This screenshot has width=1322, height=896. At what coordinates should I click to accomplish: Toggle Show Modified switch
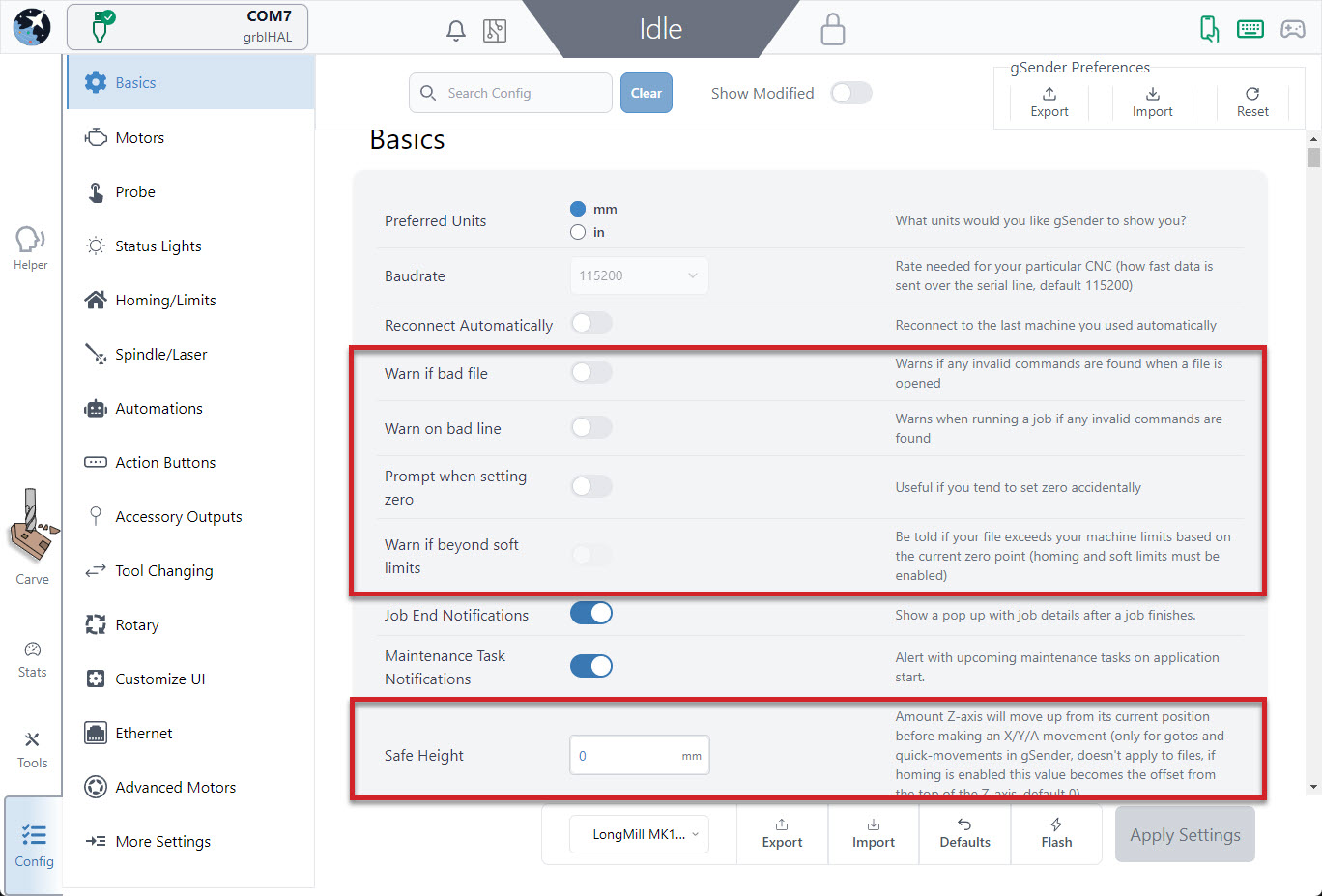click(x=851, y=93)
